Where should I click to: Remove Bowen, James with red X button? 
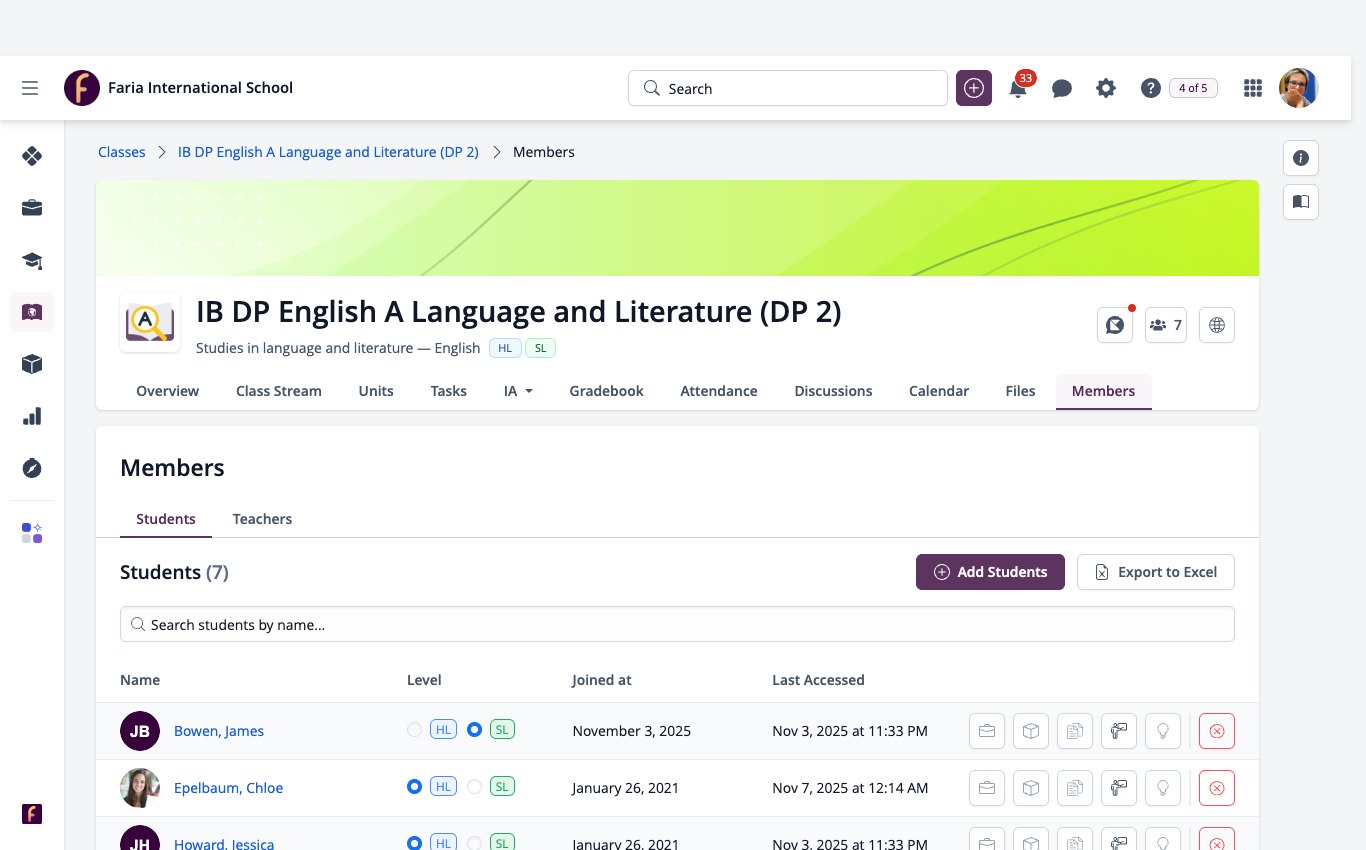(x=1217, y=731)
